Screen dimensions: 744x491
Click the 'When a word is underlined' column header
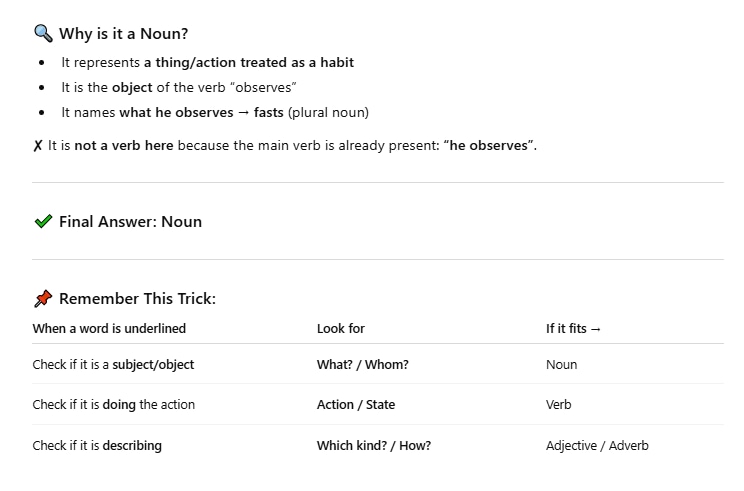(x=109, y=328)
